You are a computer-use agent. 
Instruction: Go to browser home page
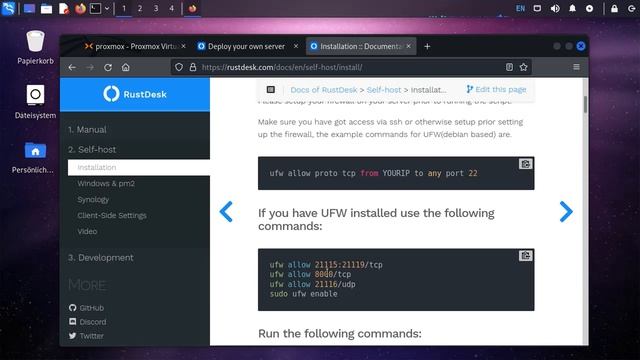(126, 67)
